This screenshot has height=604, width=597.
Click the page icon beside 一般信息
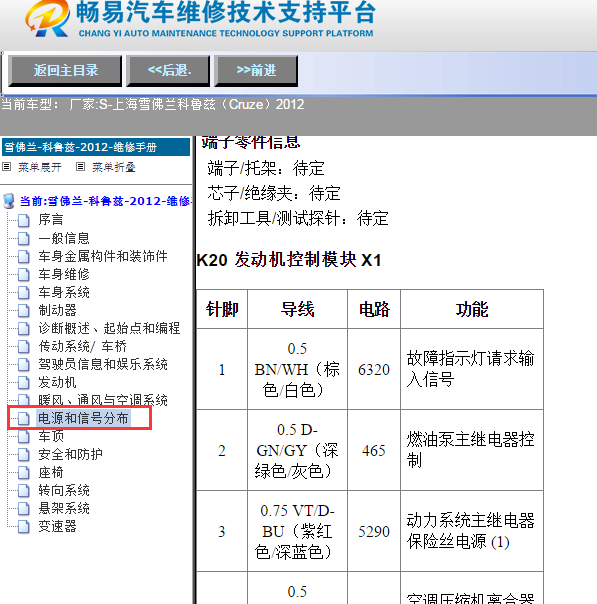(23, 239)
